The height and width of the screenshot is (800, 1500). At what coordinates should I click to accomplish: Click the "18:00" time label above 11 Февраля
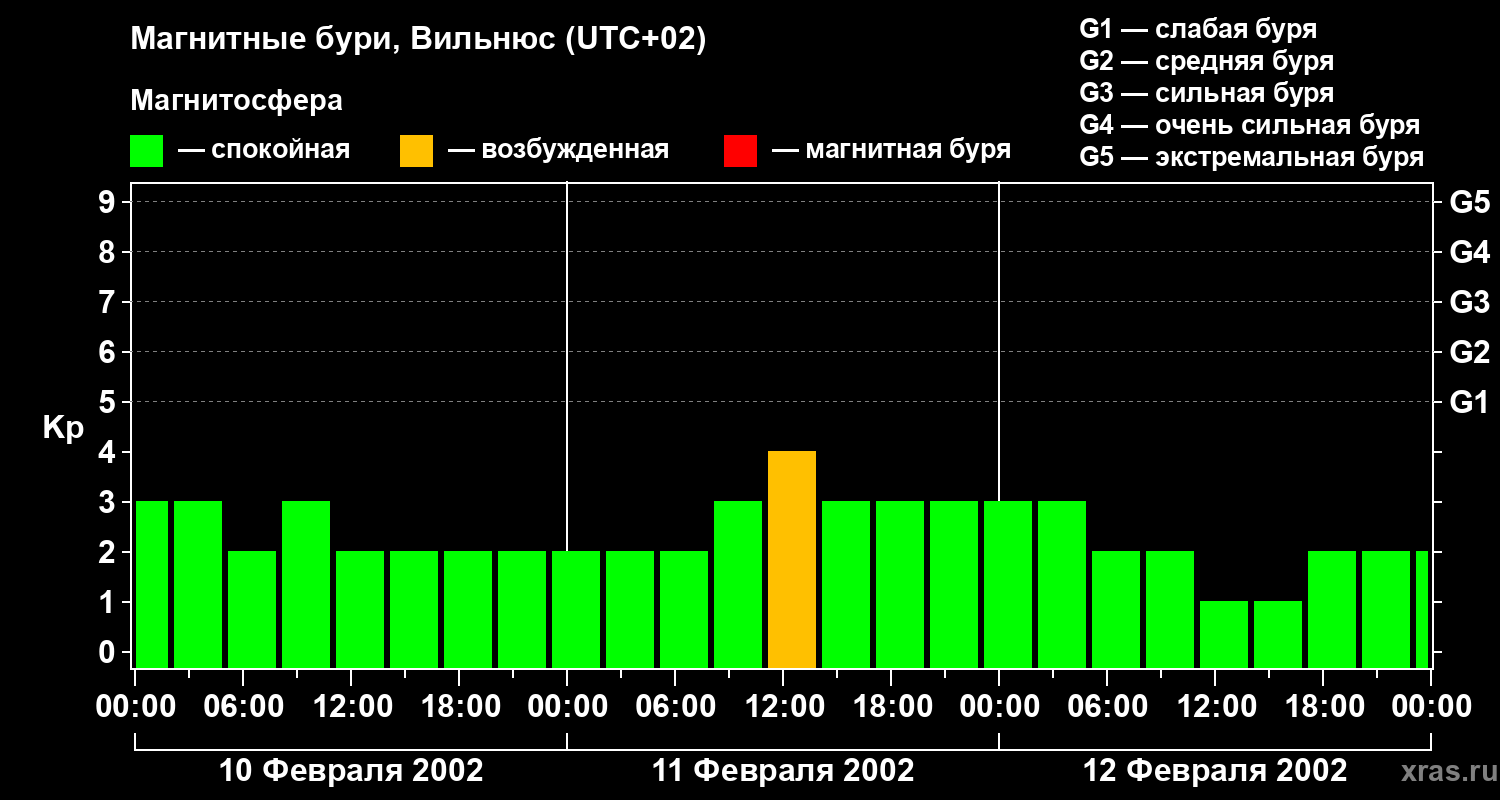[891, 706]
